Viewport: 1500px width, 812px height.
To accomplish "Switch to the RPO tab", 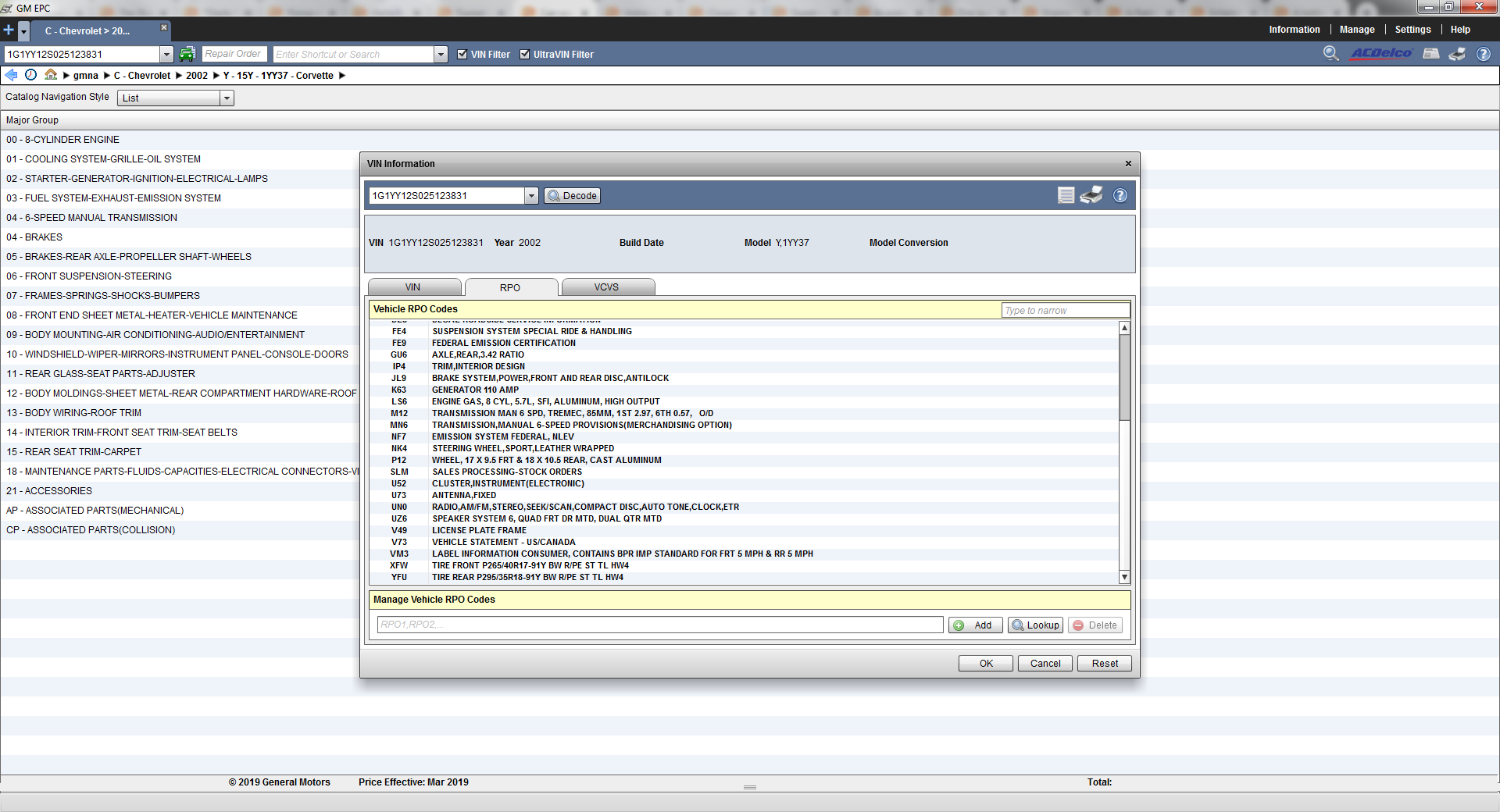I will point(510,288).
